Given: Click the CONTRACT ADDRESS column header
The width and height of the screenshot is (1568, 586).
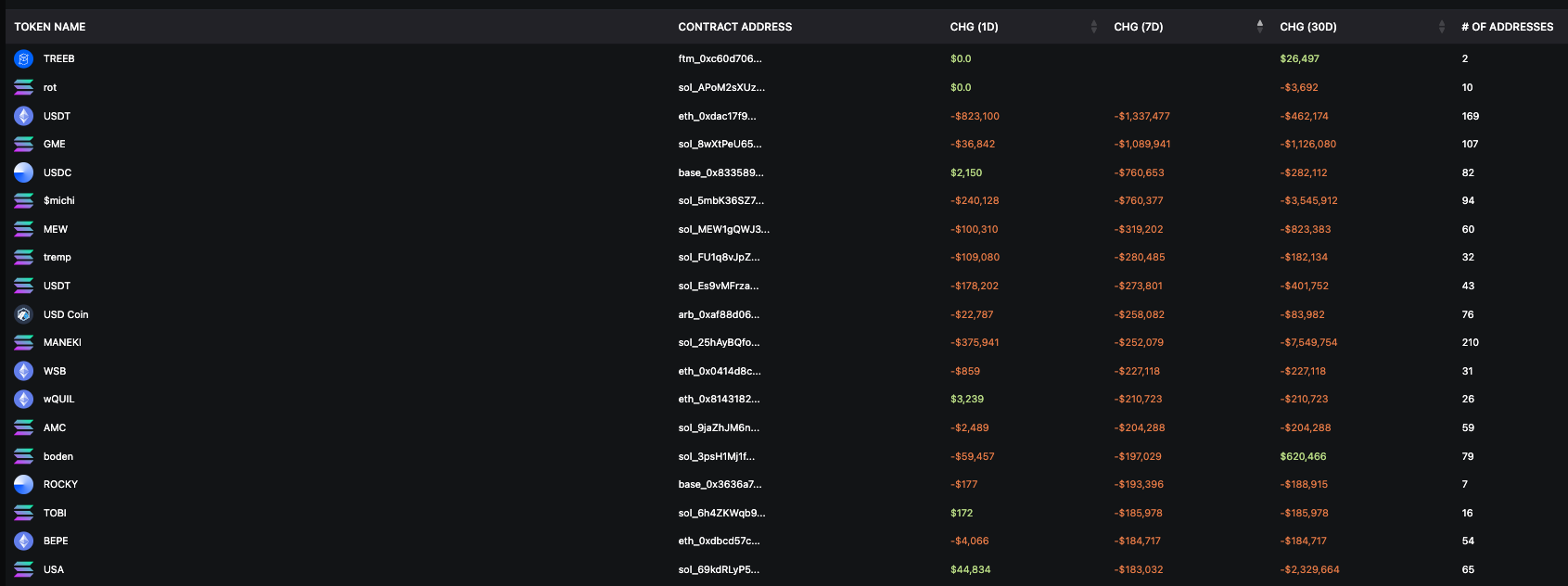Looking at the screenshot, I should [x=735, y=27].
